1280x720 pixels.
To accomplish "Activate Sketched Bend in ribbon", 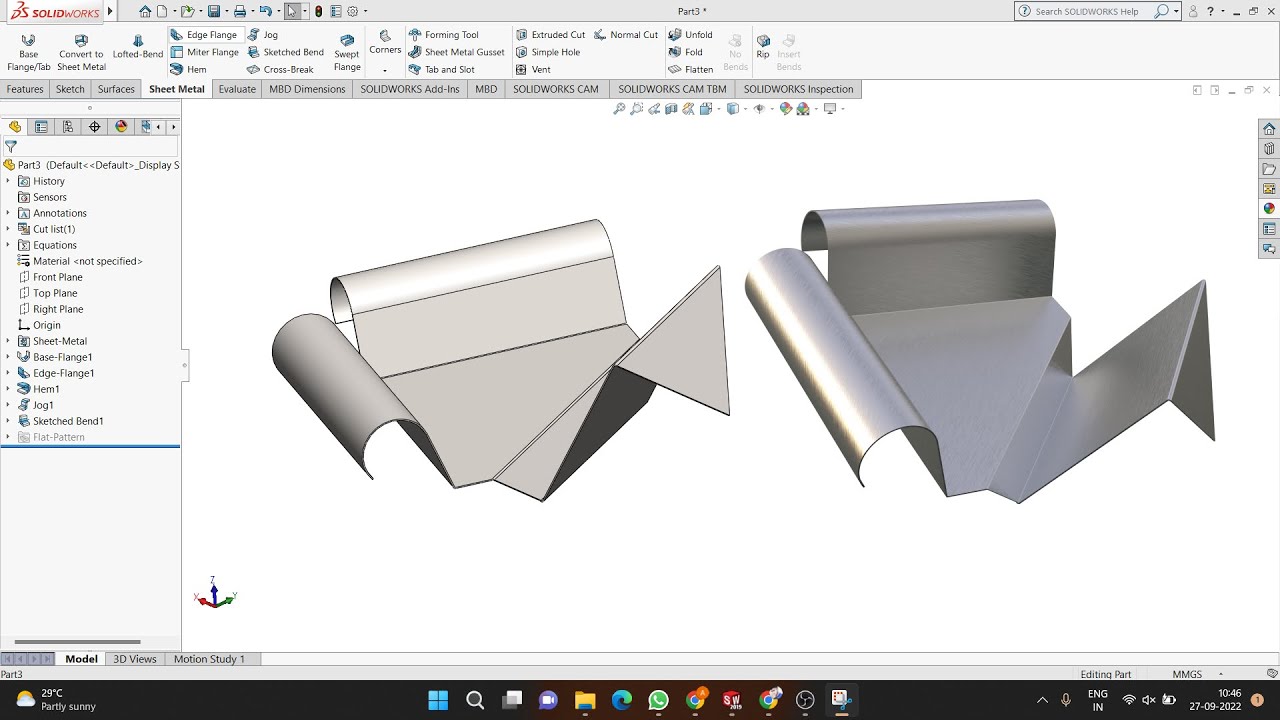I will tap(286, 52).
